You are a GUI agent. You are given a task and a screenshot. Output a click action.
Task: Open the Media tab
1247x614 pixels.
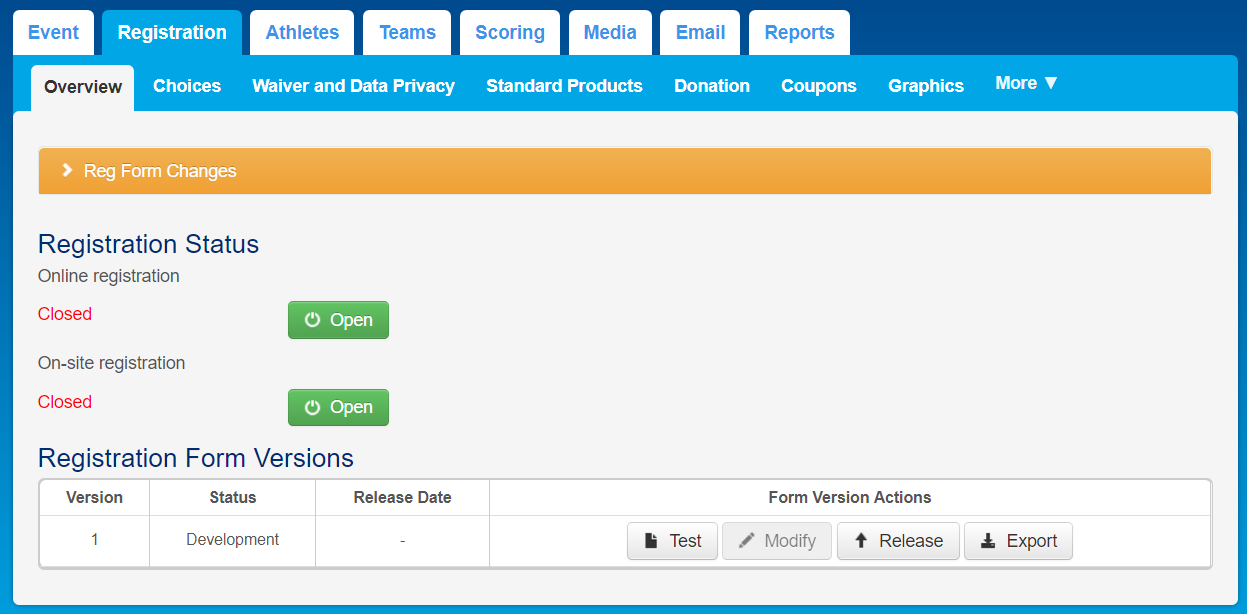click(x=610, y=32)
